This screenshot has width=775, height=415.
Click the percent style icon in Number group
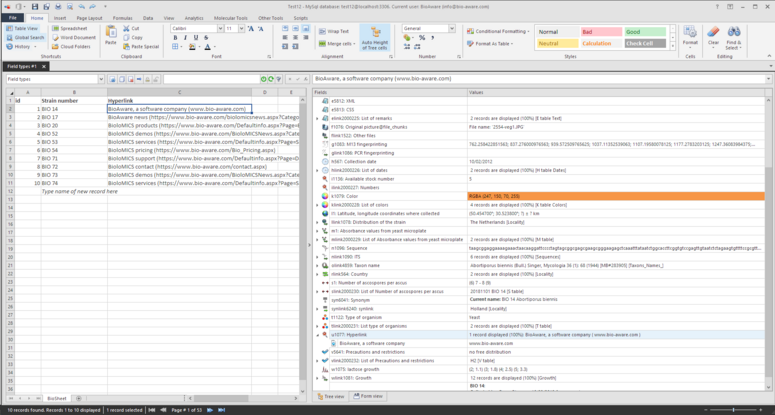coord(422,38)
